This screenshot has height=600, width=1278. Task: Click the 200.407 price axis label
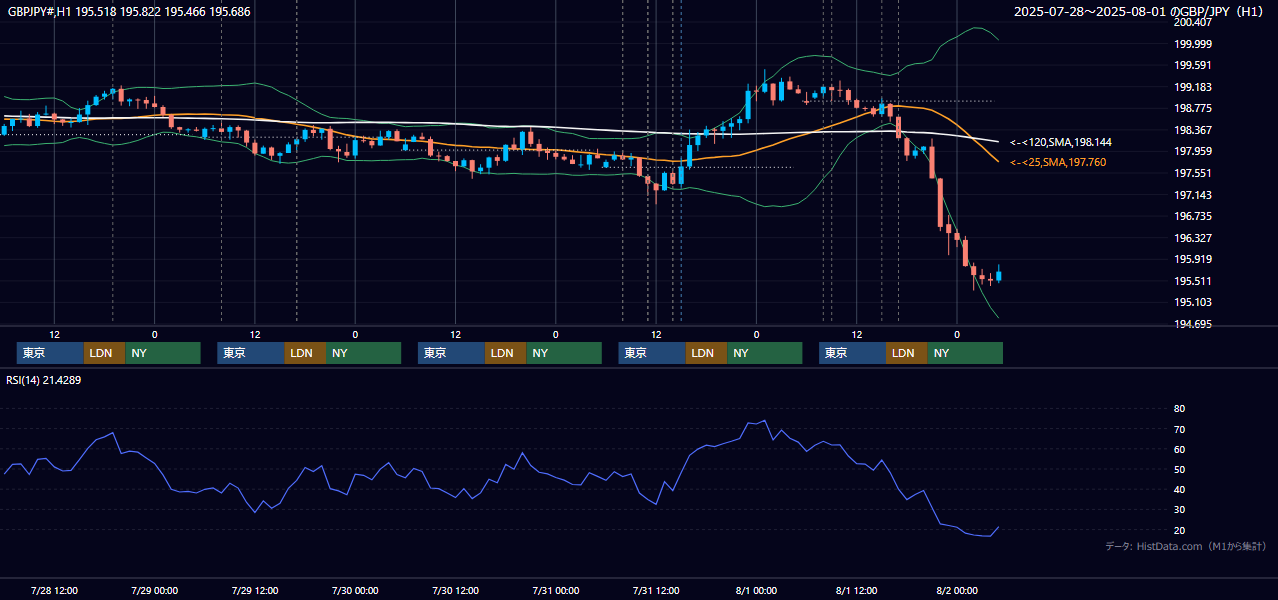(x=1193, y=22)
